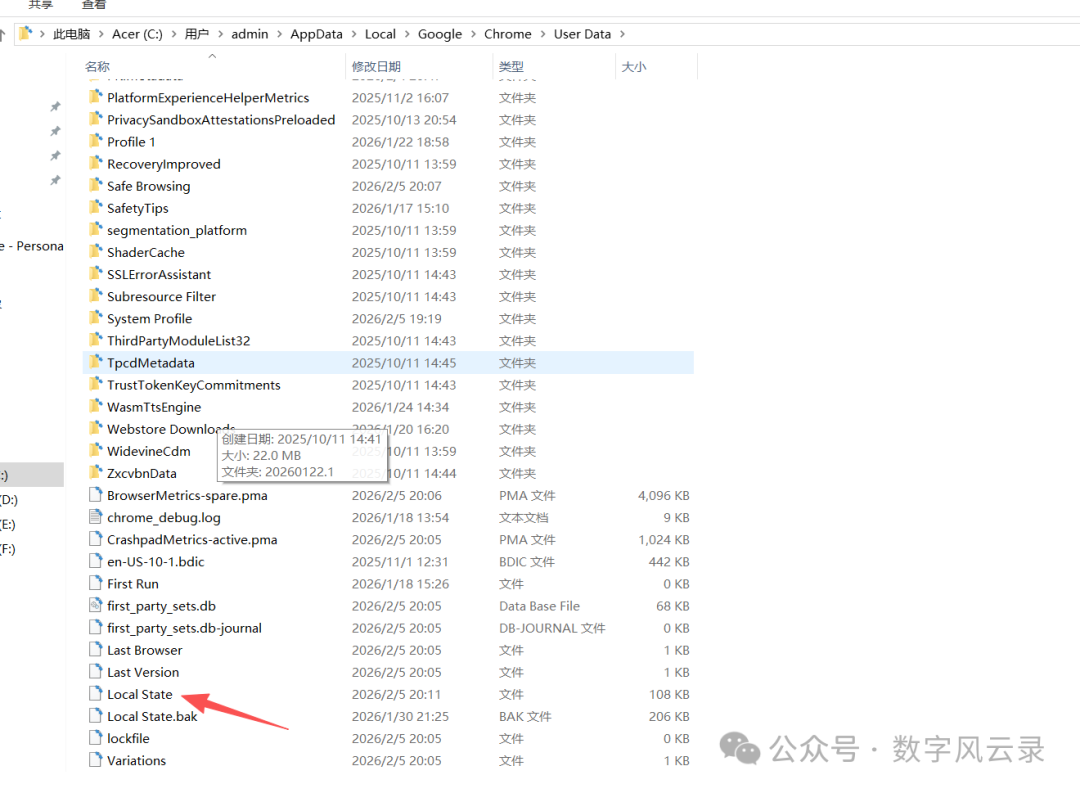Image resolution: width=1080 pixels, height=793 pixels.
Task: Click the address bar folder icon
Action: point(25,33)
